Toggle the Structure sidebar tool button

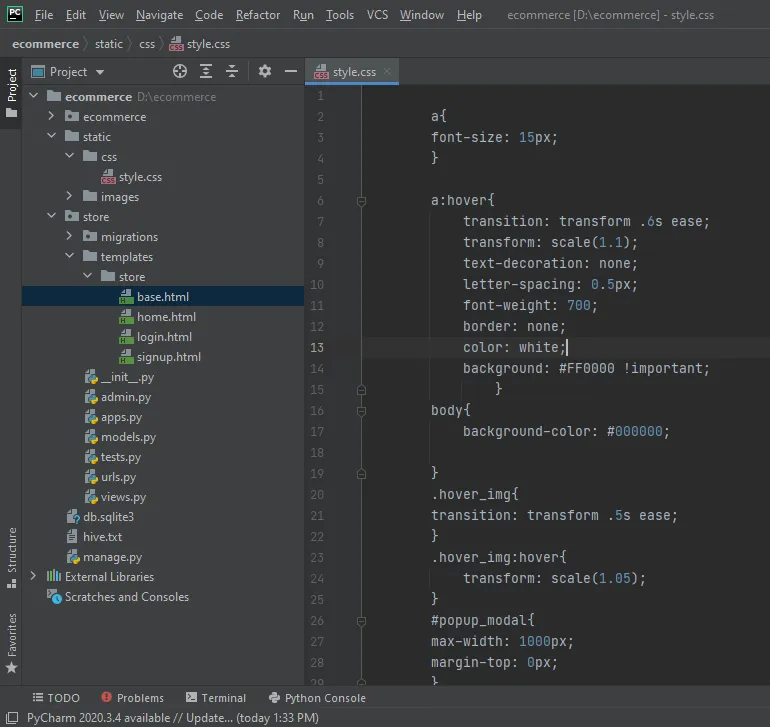11,558
